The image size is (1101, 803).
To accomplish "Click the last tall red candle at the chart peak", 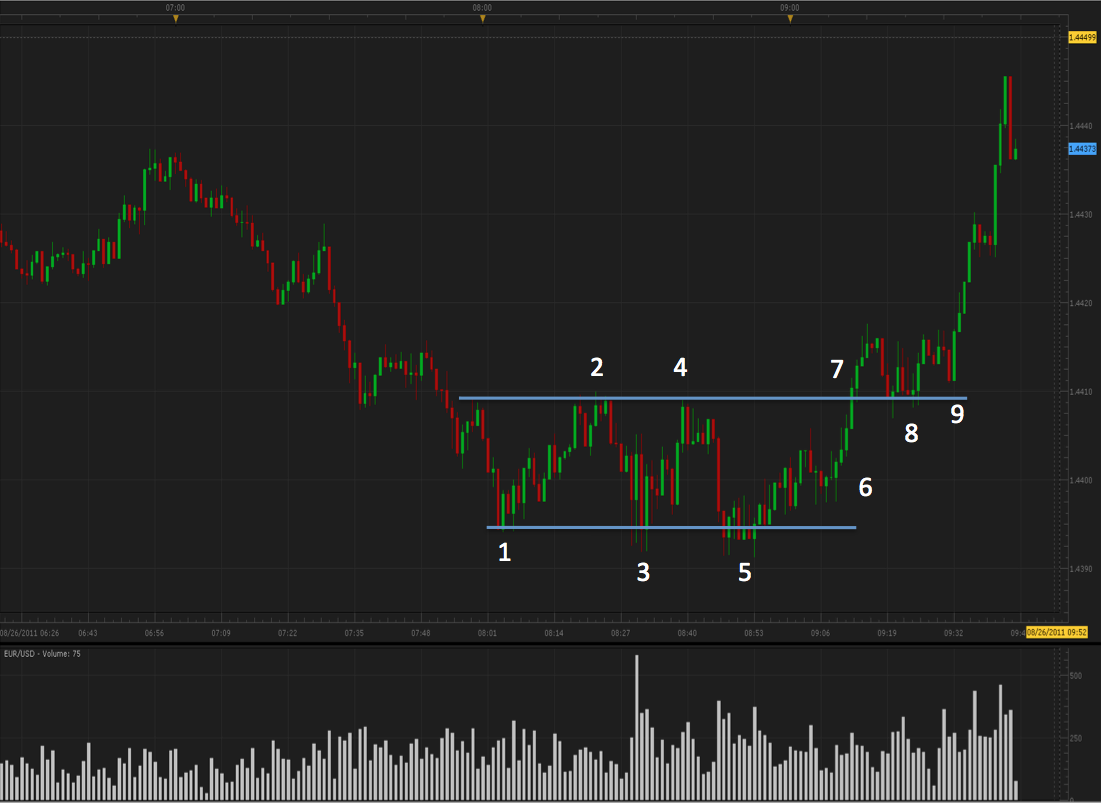I will point(1010,118).
